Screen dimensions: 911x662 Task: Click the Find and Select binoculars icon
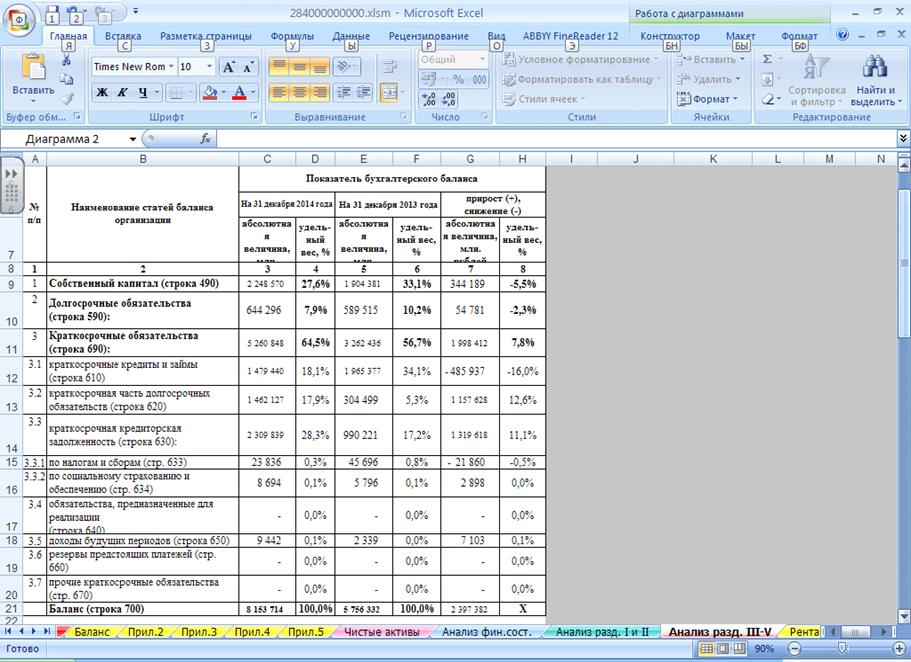pos(875,68)
